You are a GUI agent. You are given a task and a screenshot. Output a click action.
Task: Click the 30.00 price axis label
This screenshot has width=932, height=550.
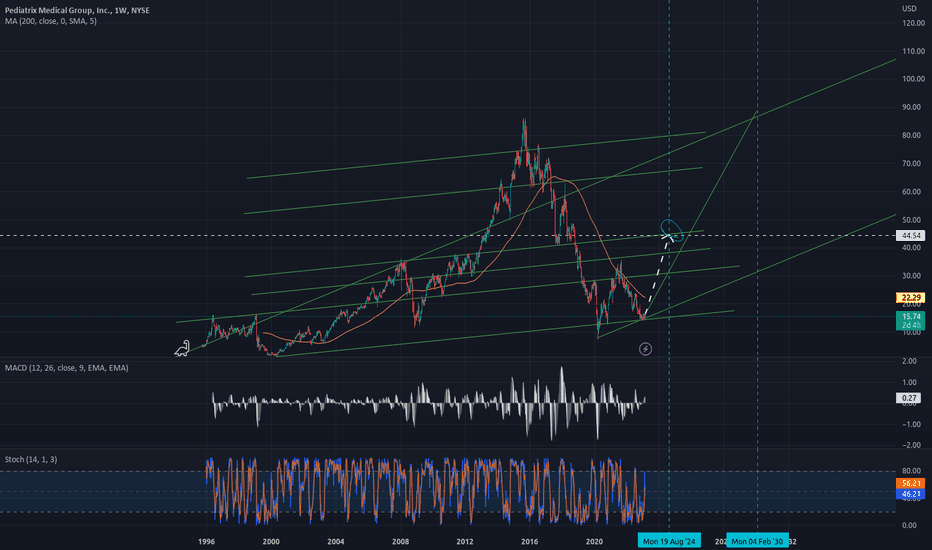coord(912,276)
